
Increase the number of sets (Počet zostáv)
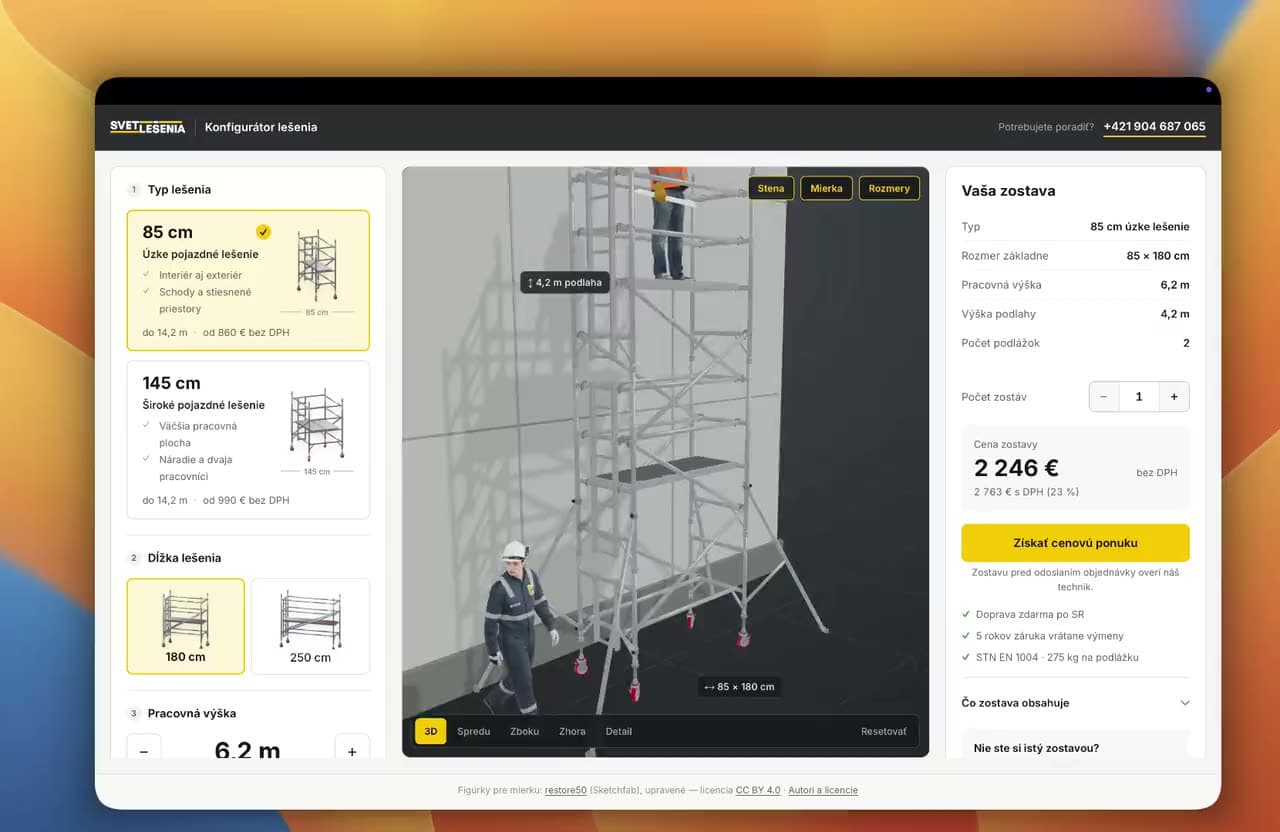tap(1174, 397)
